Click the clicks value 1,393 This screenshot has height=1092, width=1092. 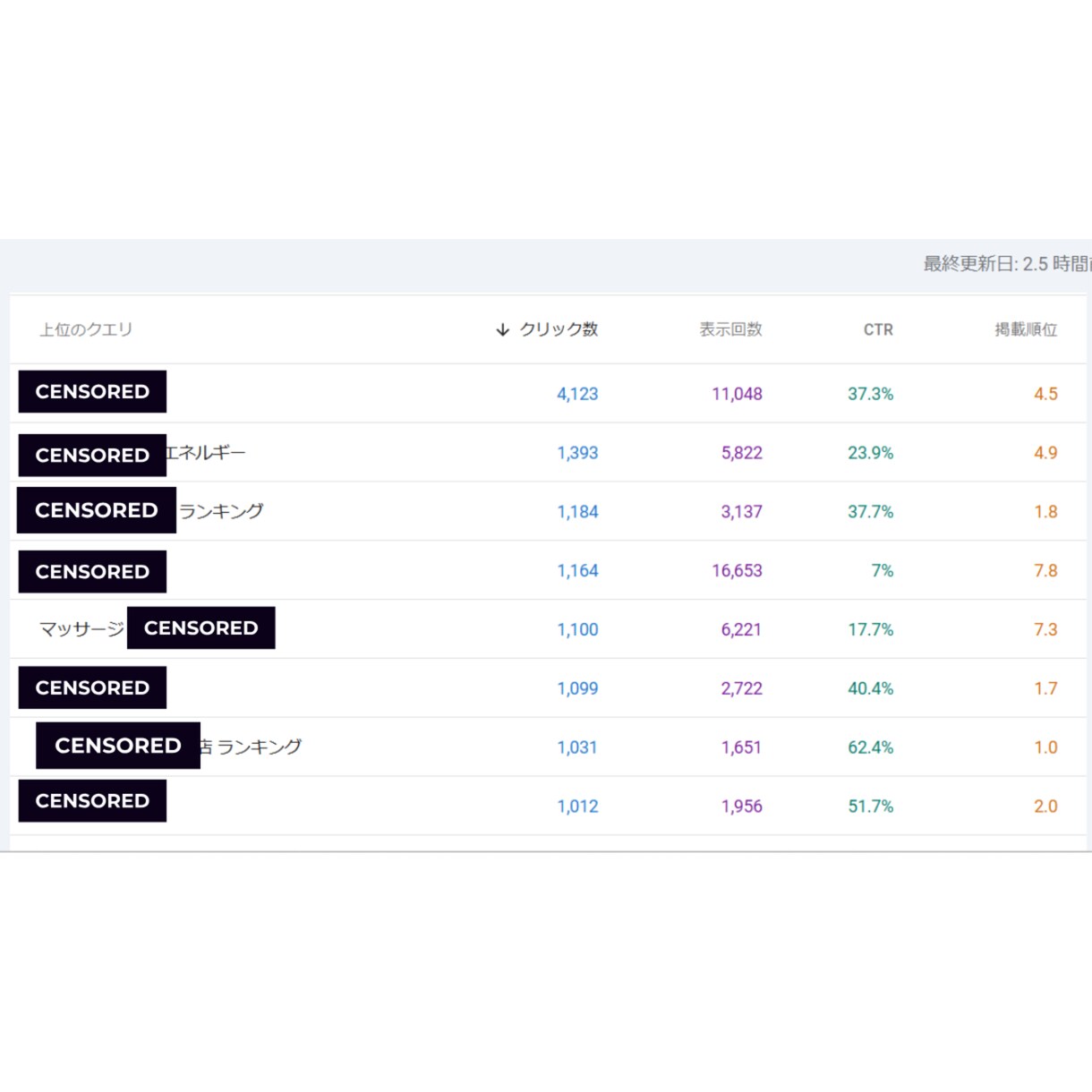pyautogui.click(x=577, y=453)
